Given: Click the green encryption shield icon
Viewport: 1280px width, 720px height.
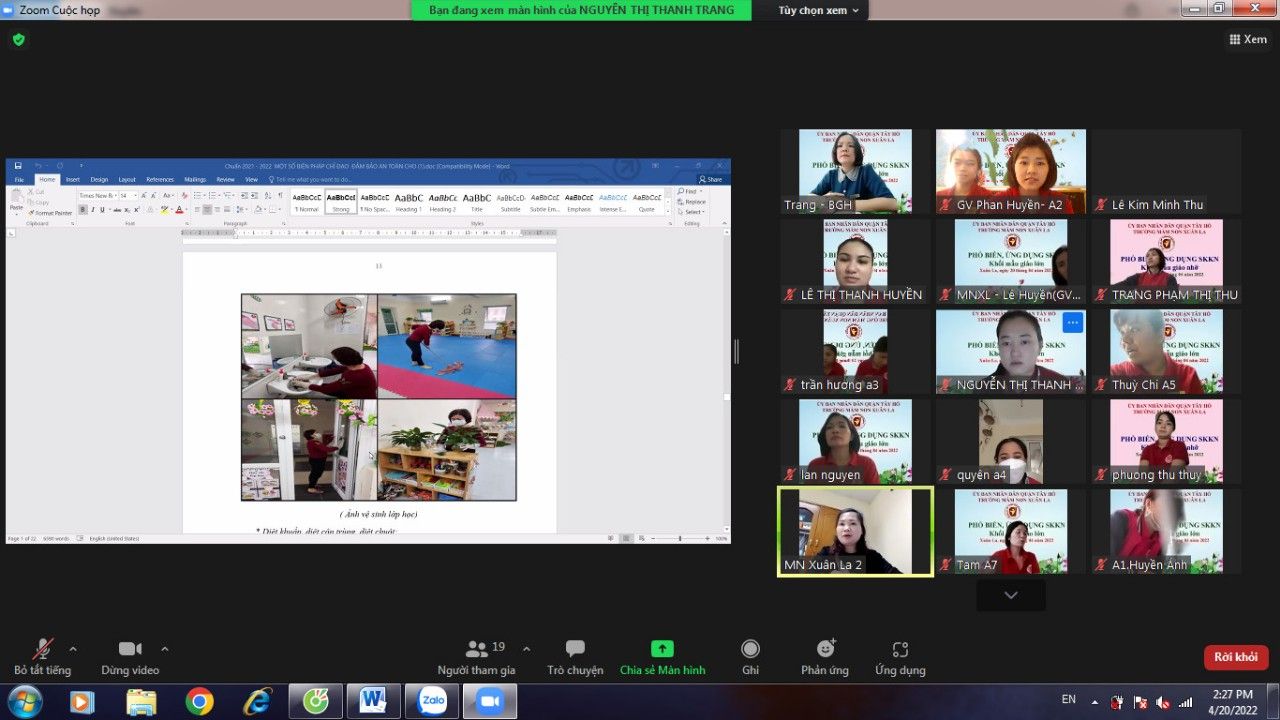Looking at the screenshot, I should 18,40.
